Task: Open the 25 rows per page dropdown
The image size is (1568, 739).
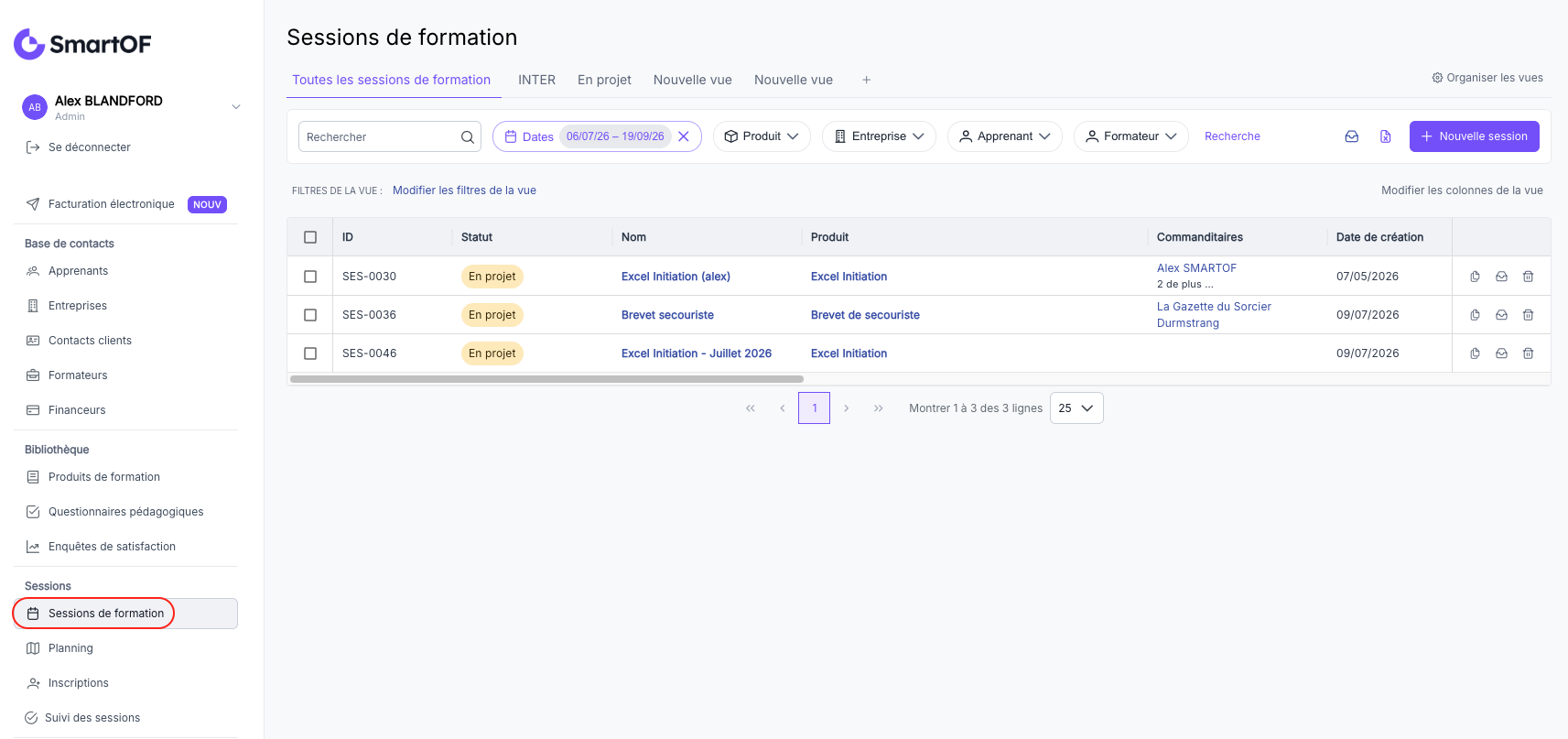Action: pyautogui.click(x=1076, y=408)
